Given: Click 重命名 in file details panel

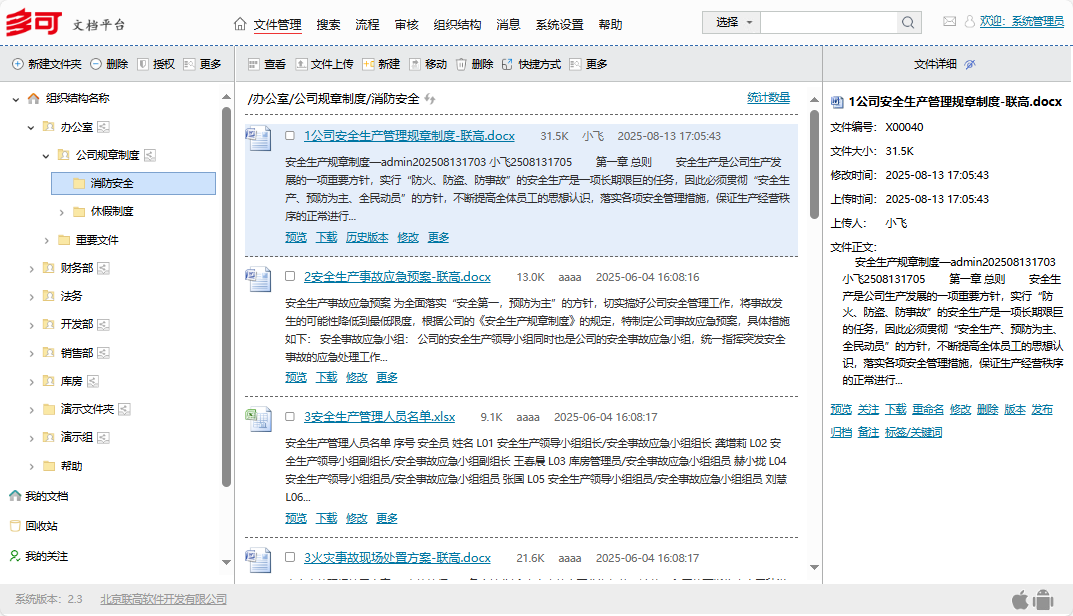Looking at the screenshot, I should coord(928,409).
